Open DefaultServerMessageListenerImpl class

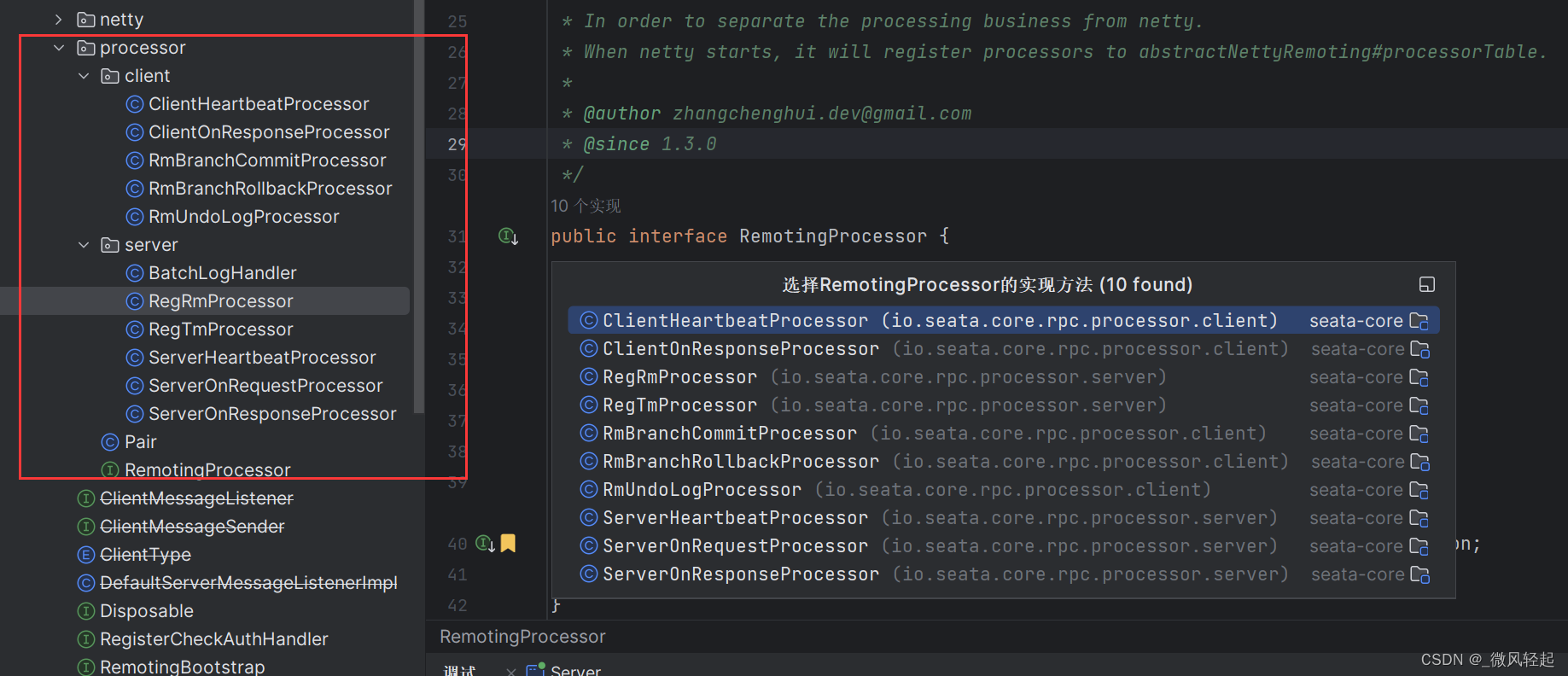pos(248,583)
